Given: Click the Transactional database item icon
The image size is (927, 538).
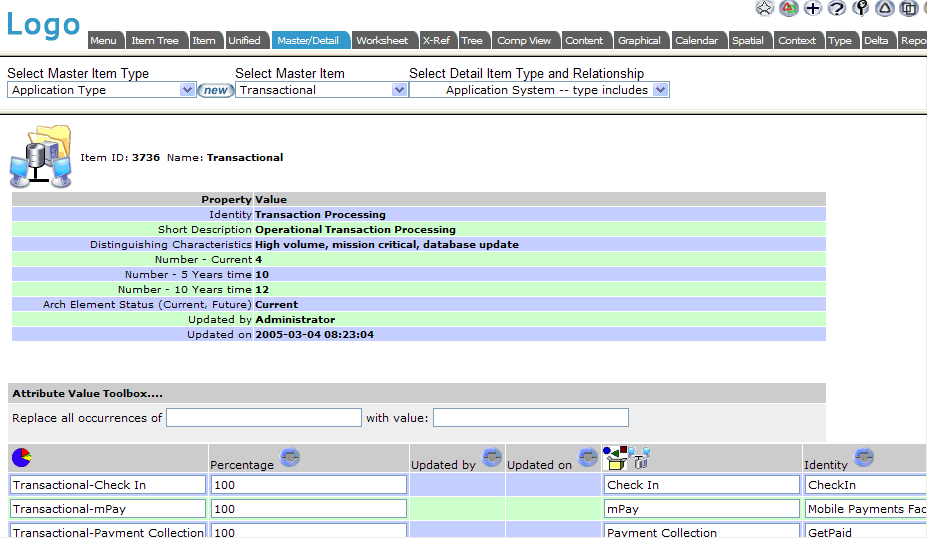Looking at the screenshot, I should (x=41, y=157).
